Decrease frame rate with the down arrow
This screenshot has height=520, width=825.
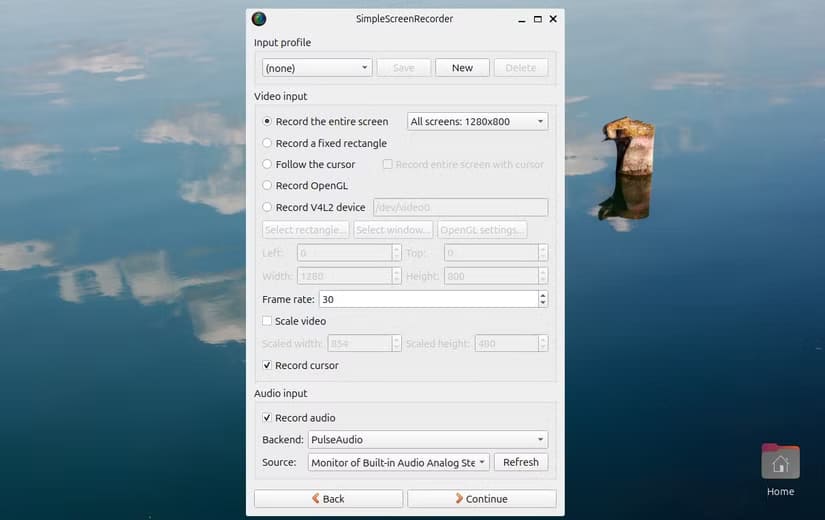tap(543, 304)
